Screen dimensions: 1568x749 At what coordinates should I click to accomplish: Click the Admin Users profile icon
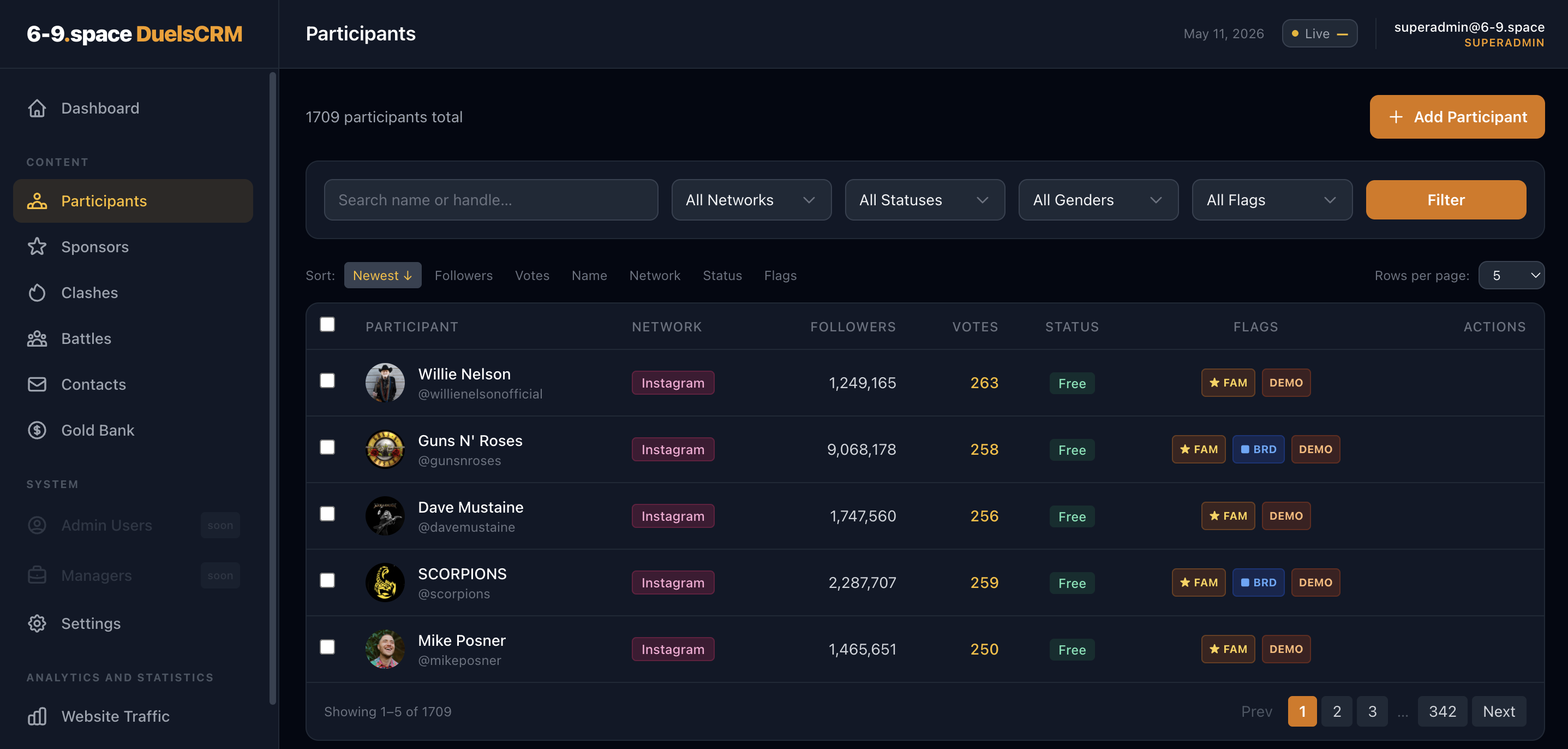[37, 525]
